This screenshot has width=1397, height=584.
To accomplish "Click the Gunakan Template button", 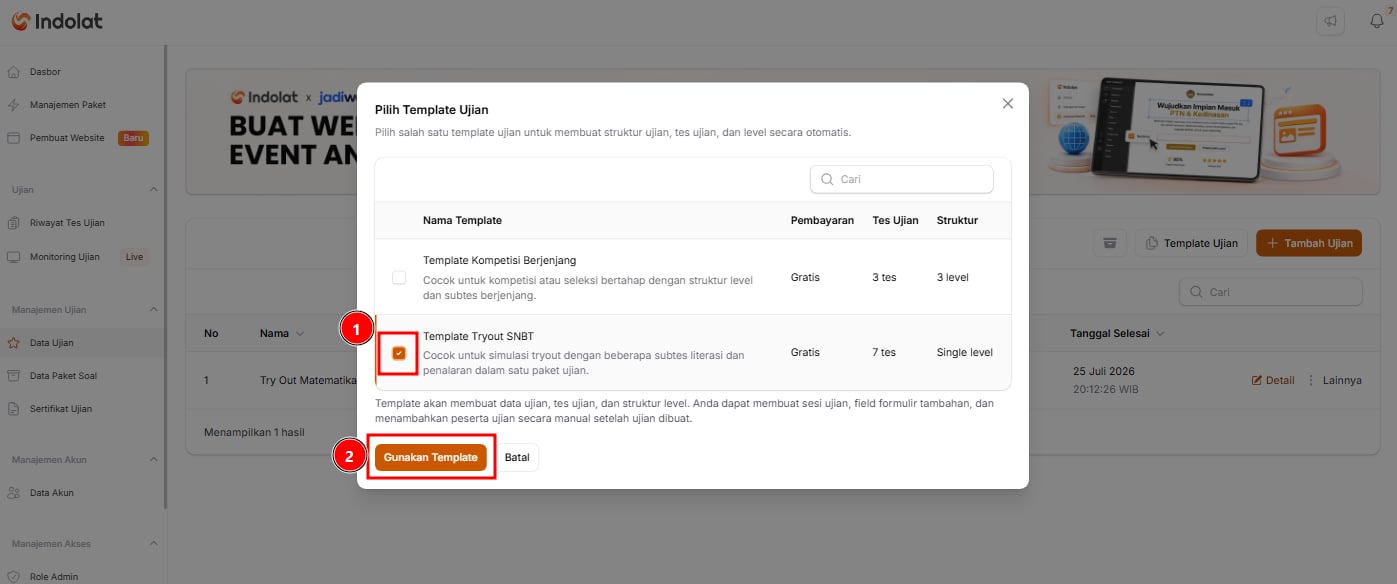I will [x=431, y=457].
